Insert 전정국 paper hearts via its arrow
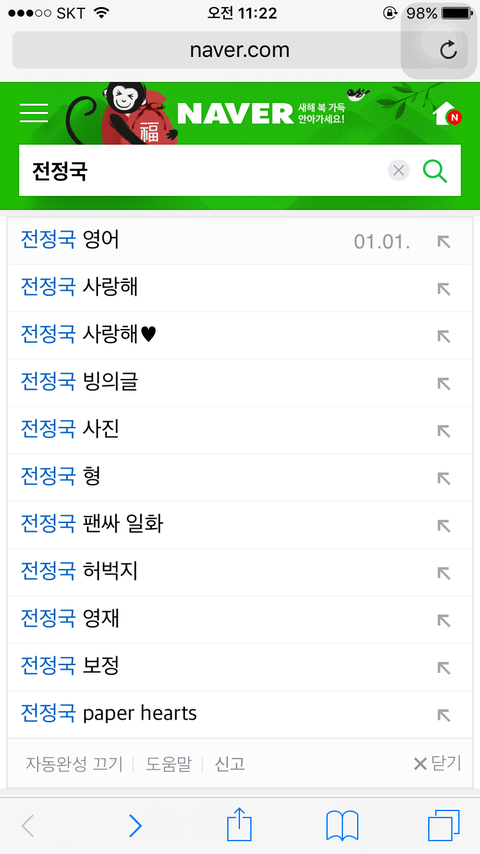Viewport: 480px width, 854px height. click(x=444, y=715)
